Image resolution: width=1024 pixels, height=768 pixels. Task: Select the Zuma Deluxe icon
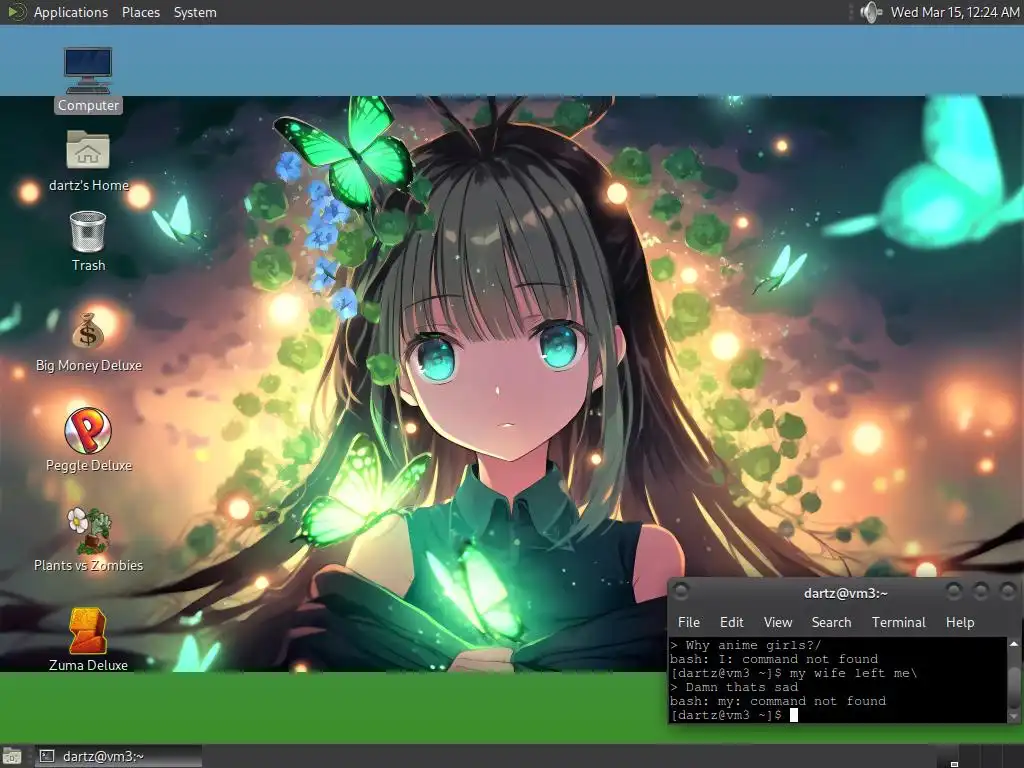click(88, 631)
